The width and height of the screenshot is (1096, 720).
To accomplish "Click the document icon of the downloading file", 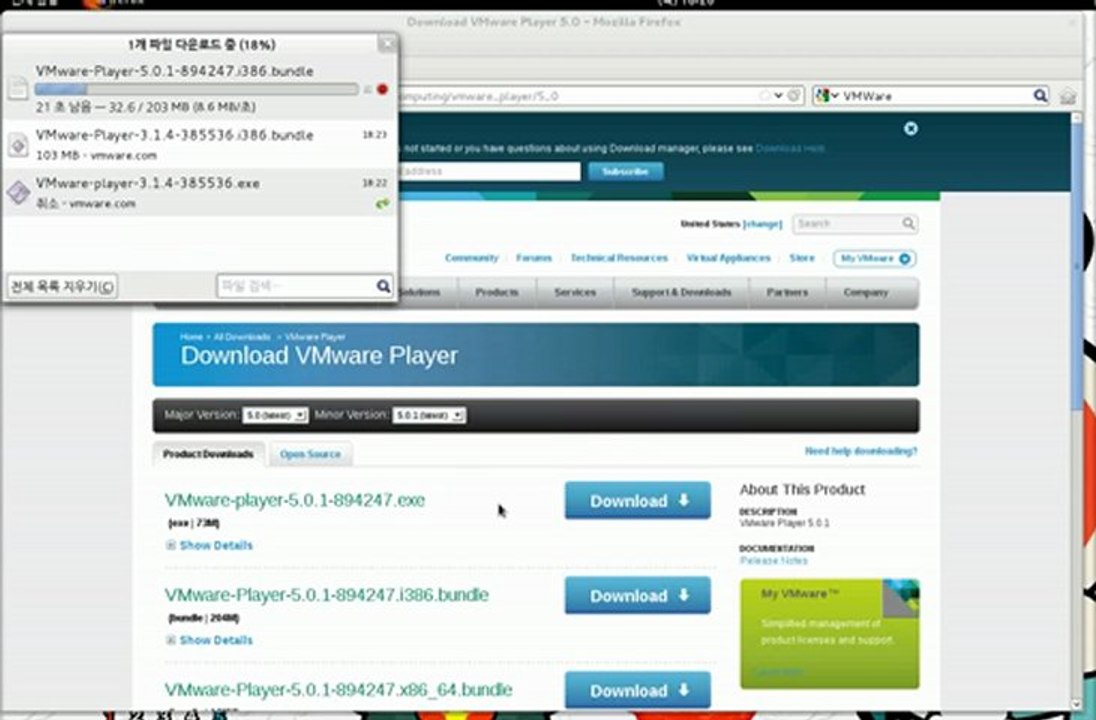I will tap(18, 88).
